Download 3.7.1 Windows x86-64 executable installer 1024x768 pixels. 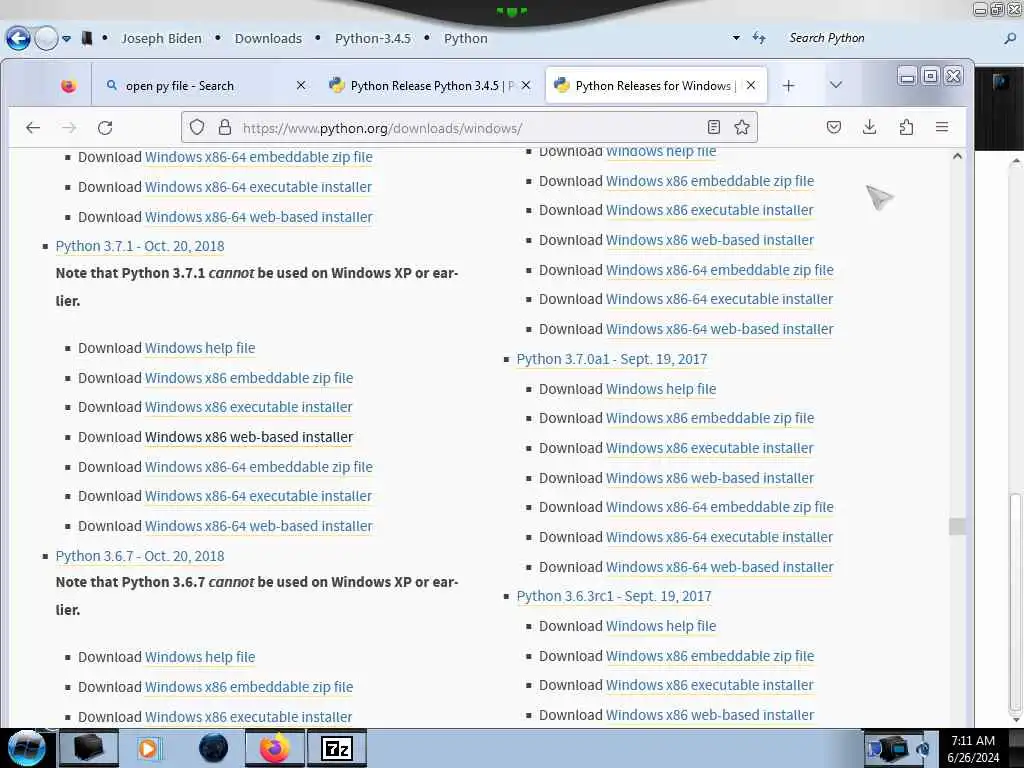point(258,496)
